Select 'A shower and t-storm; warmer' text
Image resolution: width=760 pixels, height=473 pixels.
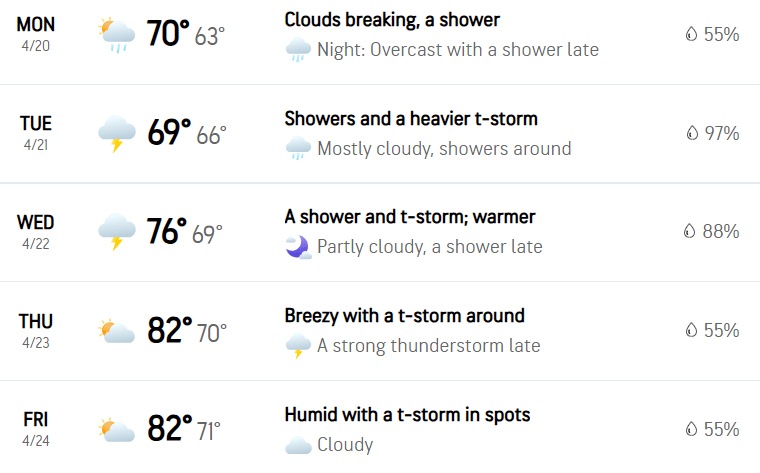[410, 217]
